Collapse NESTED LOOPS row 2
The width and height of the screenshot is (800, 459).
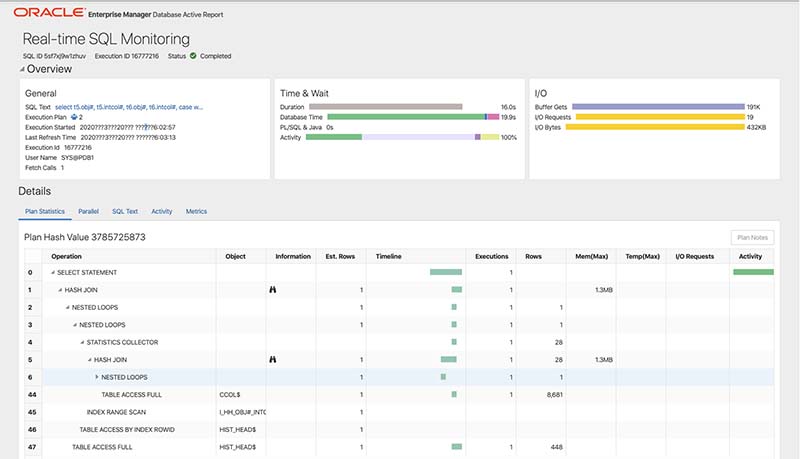(x=67, y=308)
